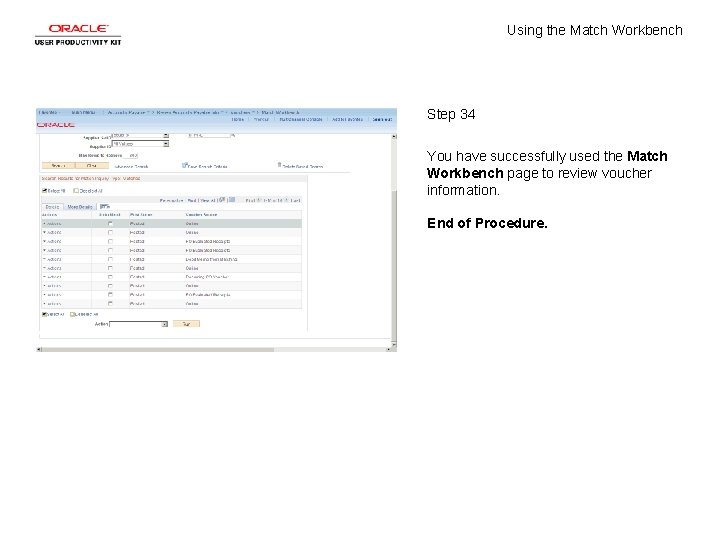The height and width of the screenshot is (540, 720).
Task: Open the Action dropdown below the grid
Action: 138,324
